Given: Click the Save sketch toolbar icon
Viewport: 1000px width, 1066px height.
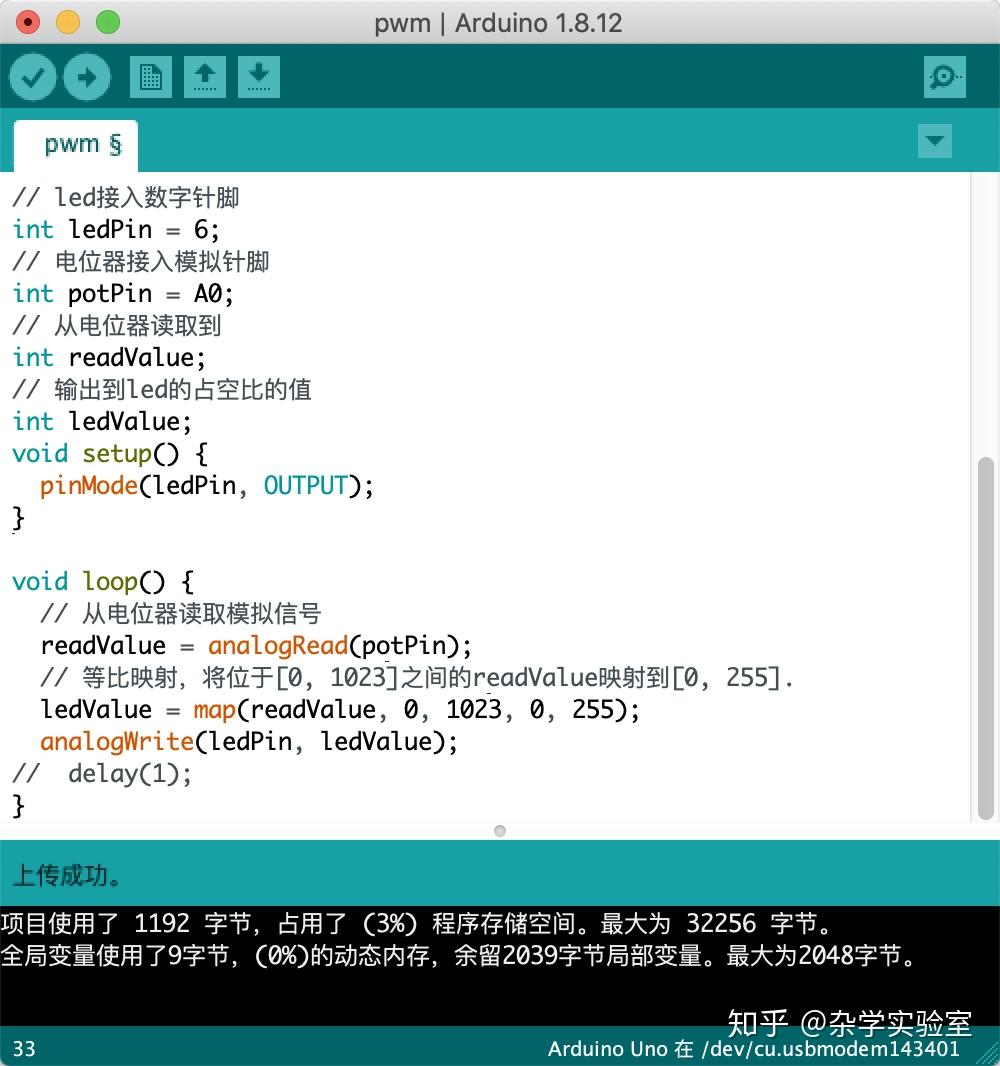Looking at the screenshot, I should click(x=259, y=76).
